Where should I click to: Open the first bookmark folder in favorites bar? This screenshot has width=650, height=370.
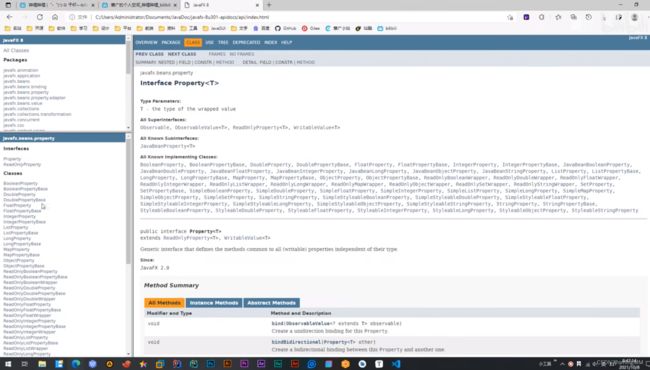[x=12, y=29]
